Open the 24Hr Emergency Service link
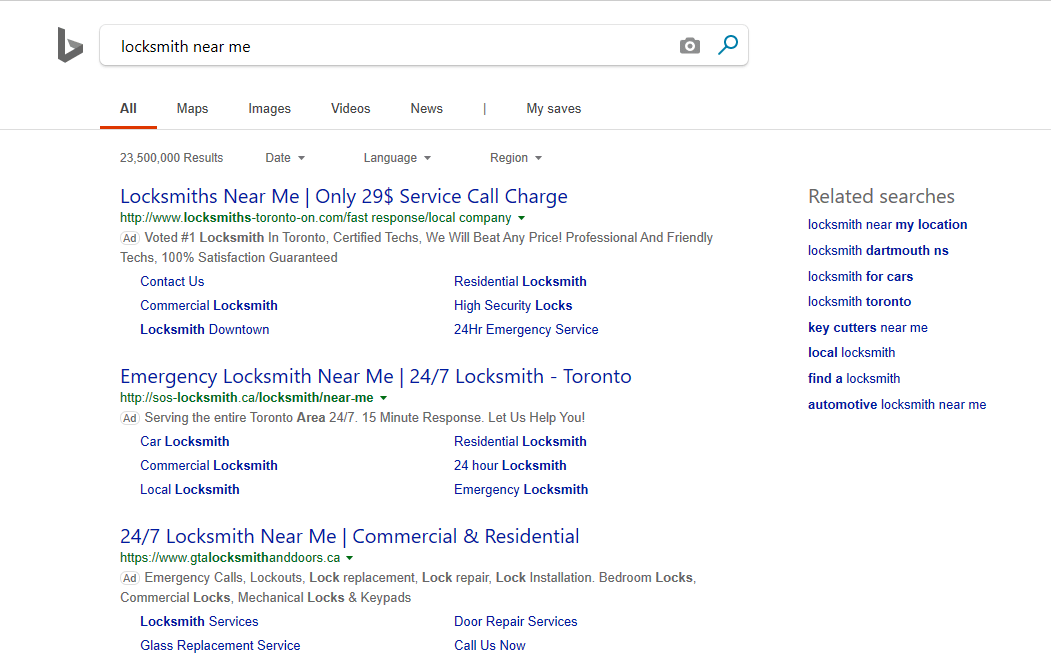The height and width of the screenshot is (670, 1051). pos(526,329)
